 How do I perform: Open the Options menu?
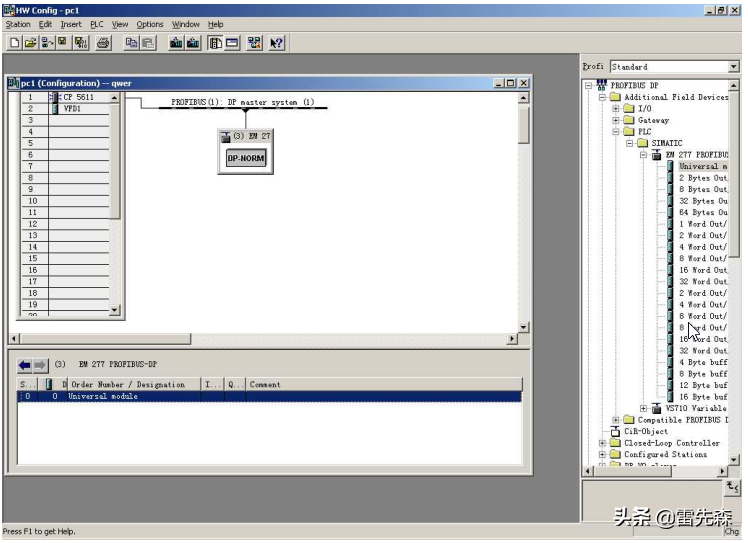click(150, 24)
